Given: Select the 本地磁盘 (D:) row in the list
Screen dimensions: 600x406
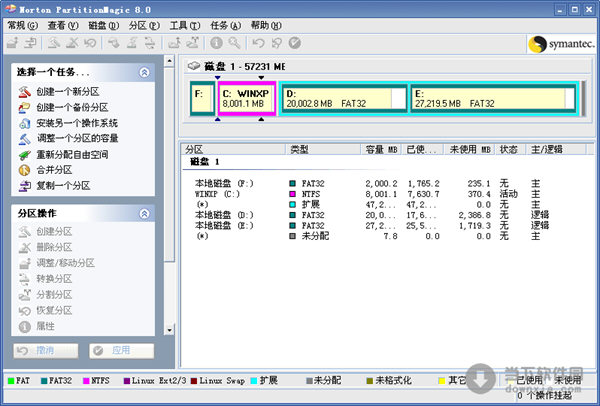Looking at the screenshot, I should point(371,215).
